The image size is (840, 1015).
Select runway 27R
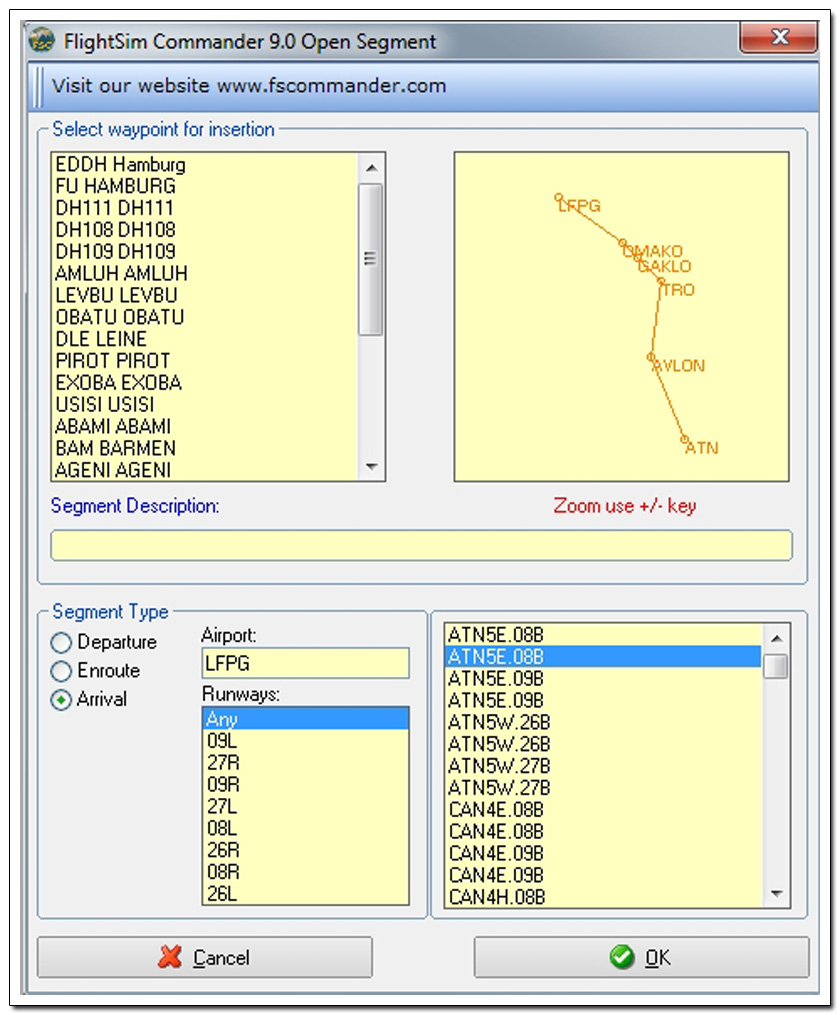click(305, 763)
